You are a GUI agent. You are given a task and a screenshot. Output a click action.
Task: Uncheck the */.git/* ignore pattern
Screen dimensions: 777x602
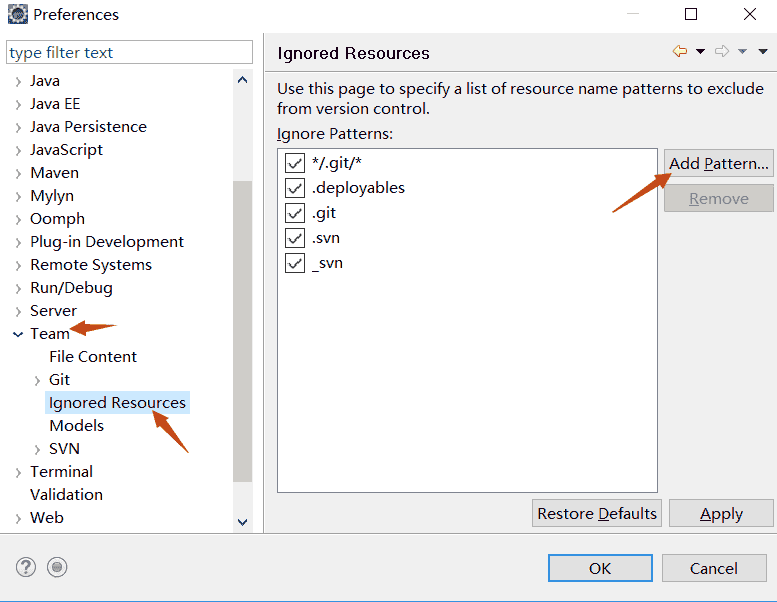pos(294,163)
